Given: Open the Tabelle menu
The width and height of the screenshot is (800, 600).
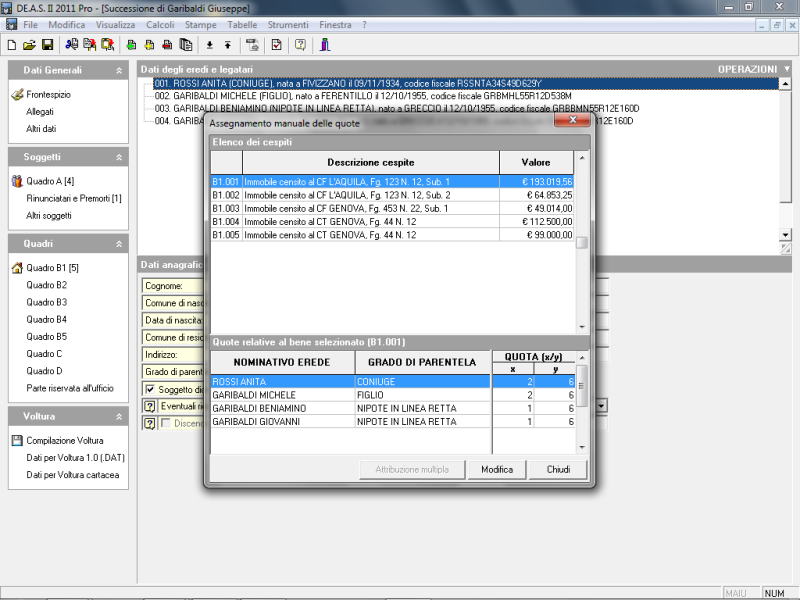Looking at the screenshot, I should pyautogui.click(x=242, y=24).
